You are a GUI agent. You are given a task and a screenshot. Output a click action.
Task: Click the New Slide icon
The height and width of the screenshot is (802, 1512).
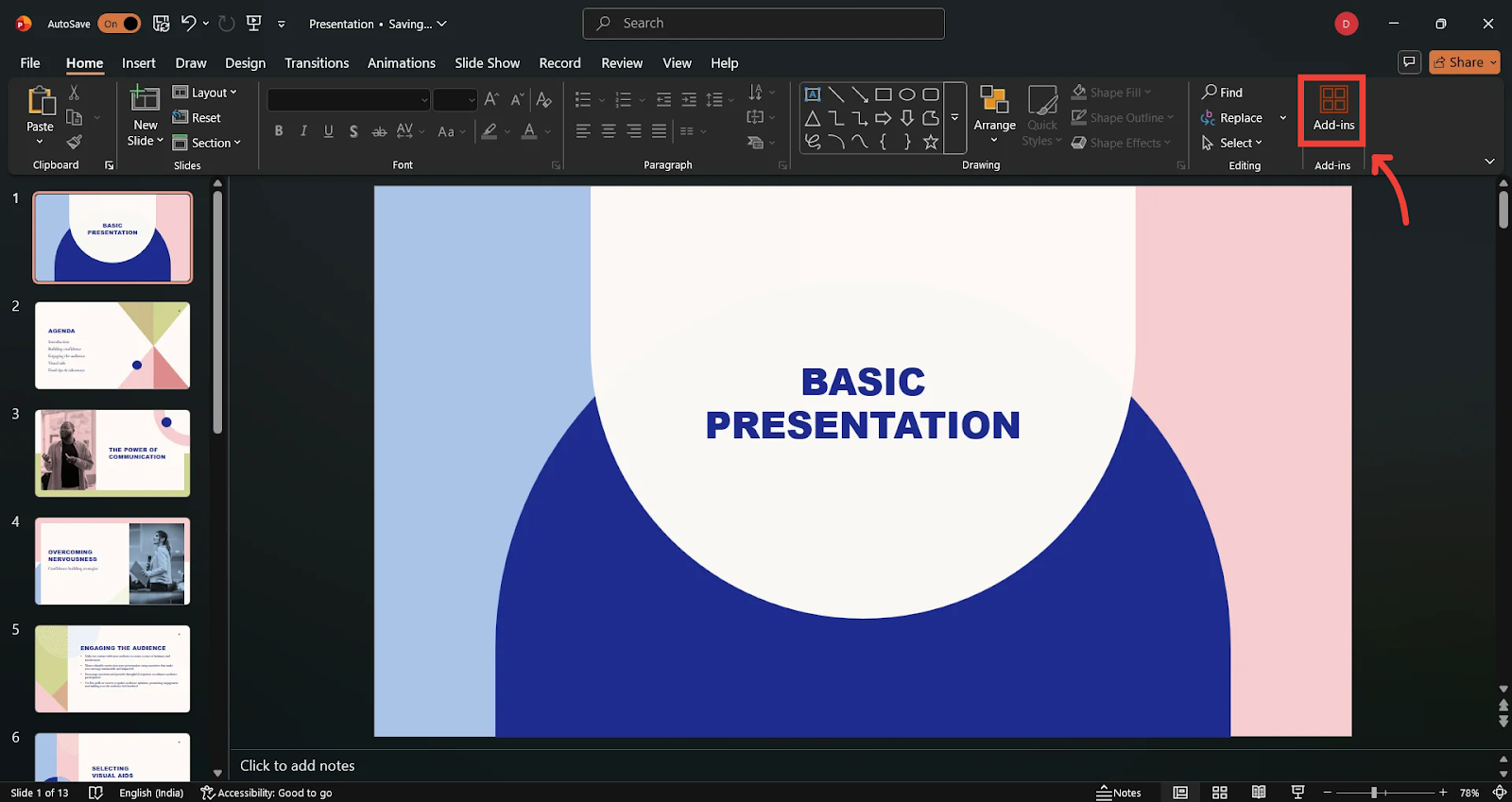tap(145, 99)
